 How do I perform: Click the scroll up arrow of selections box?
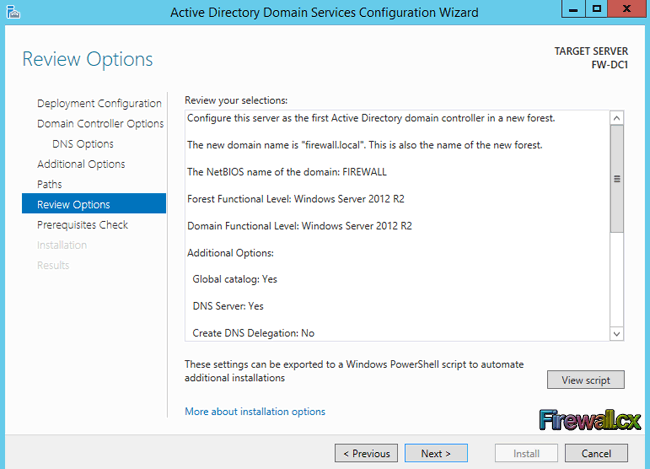click(617, 118)
